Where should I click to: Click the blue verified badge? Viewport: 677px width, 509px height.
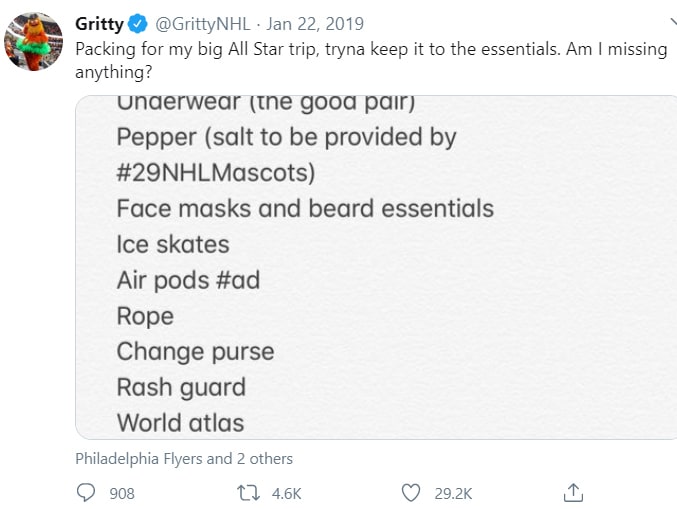click(138, 24)
